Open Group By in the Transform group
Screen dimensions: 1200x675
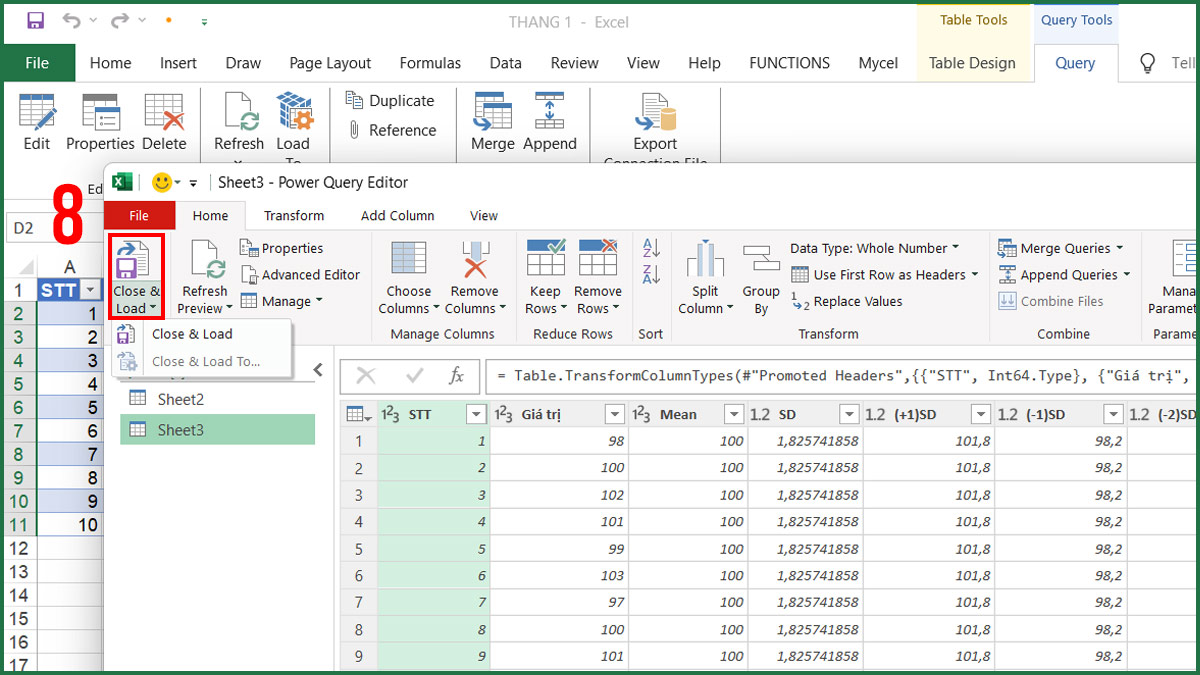pyautogui.click(x=760, y=277)
